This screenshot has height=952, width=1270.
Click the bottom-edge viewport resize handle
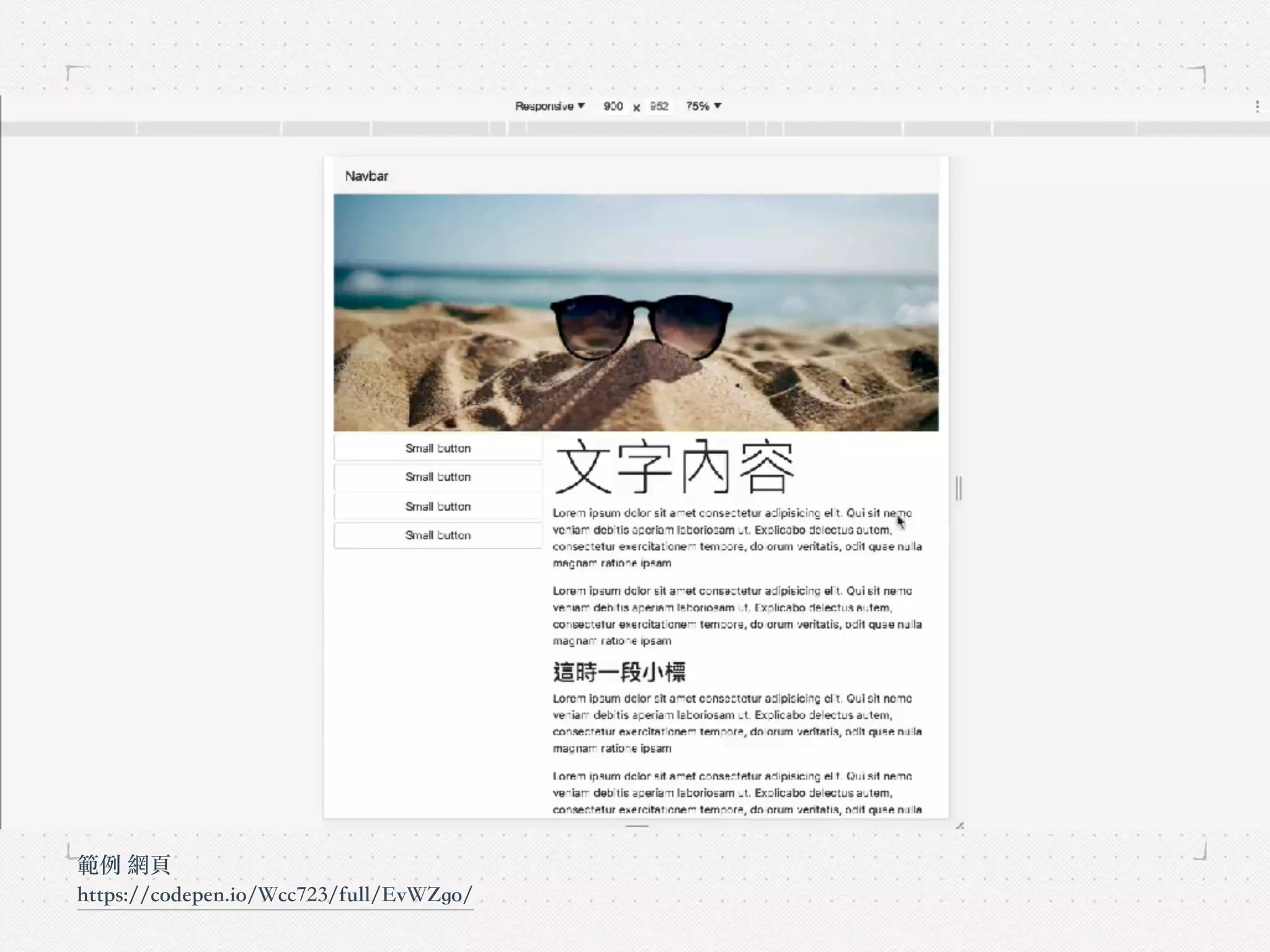click(x=636, y=826)
